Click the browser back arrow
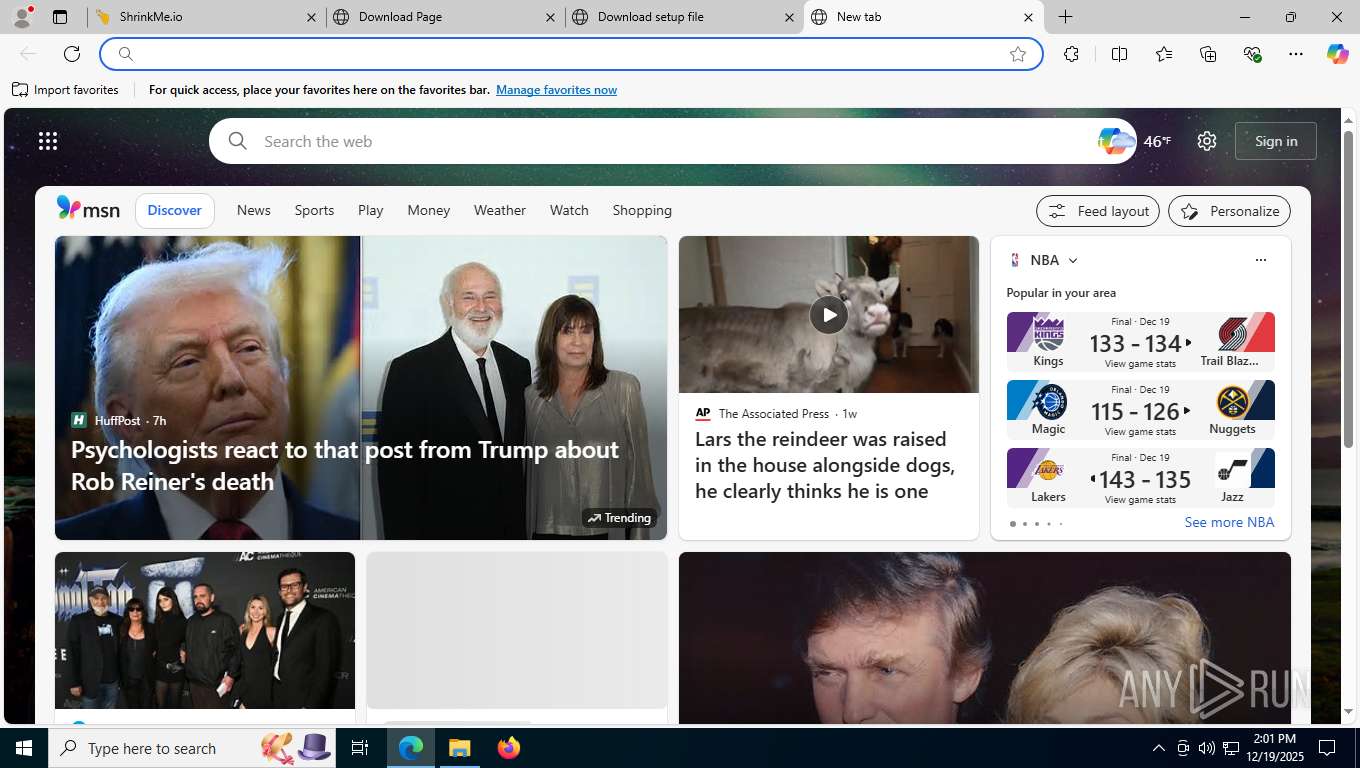The height and width of the screenshot is (768, 1360). [x=28, y=54]
